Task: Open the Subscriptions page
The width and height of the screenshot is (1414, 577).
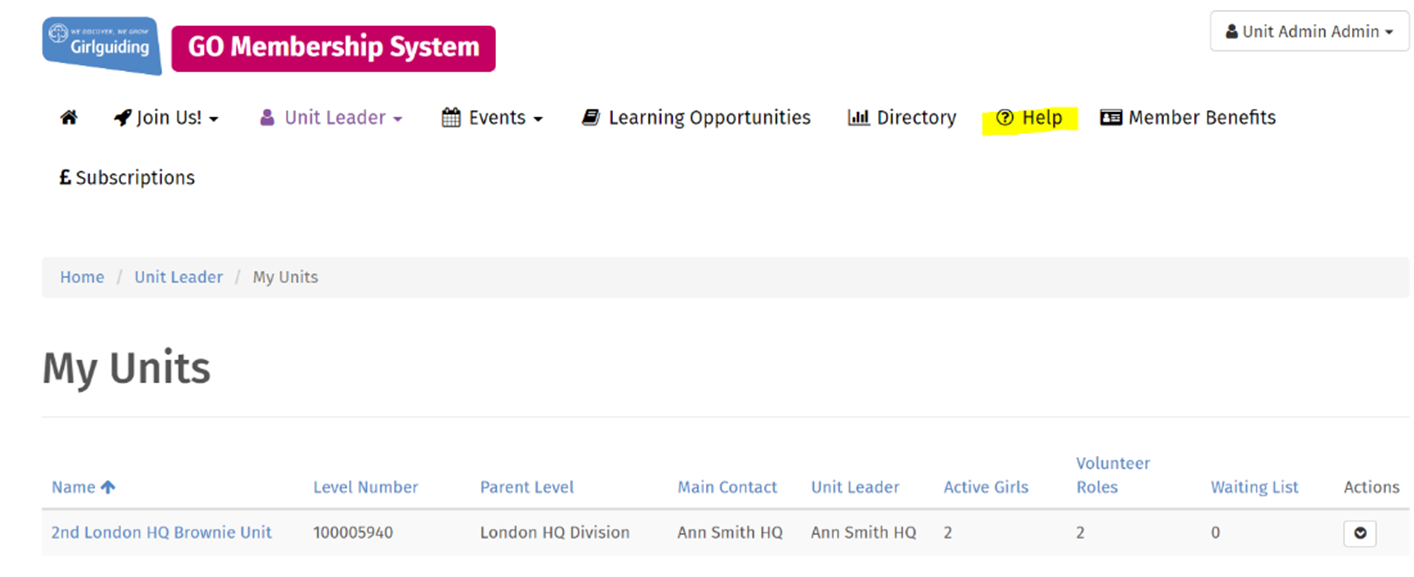Action: coord(127,178)
